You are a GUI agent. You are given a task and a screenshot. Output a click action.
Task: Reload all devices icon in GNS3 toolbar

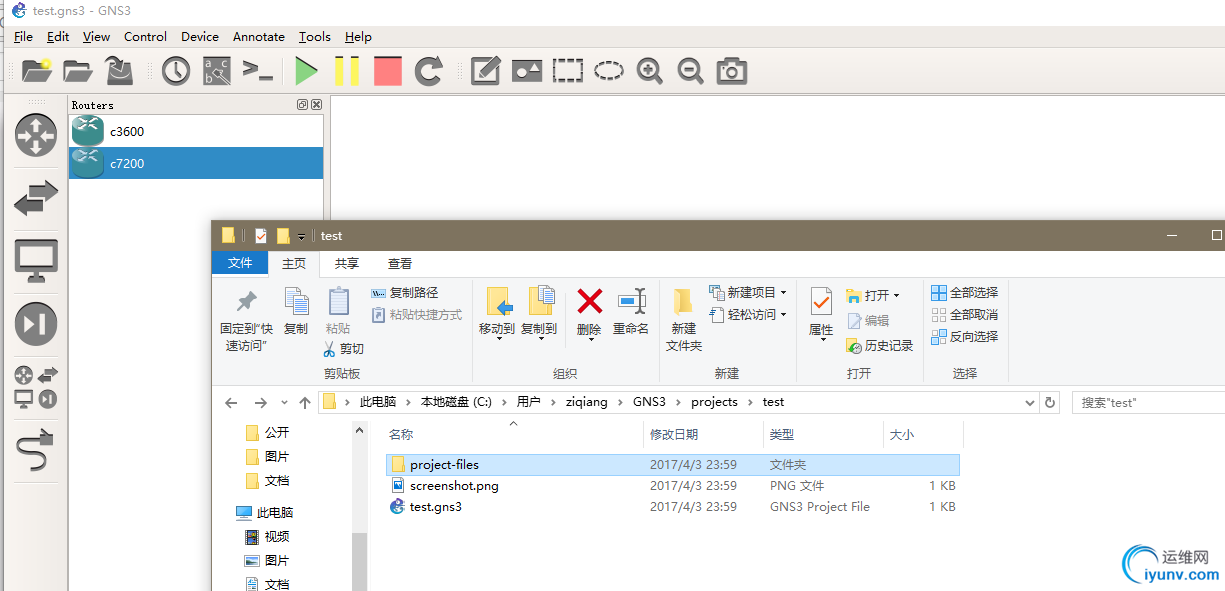[429, 71]
